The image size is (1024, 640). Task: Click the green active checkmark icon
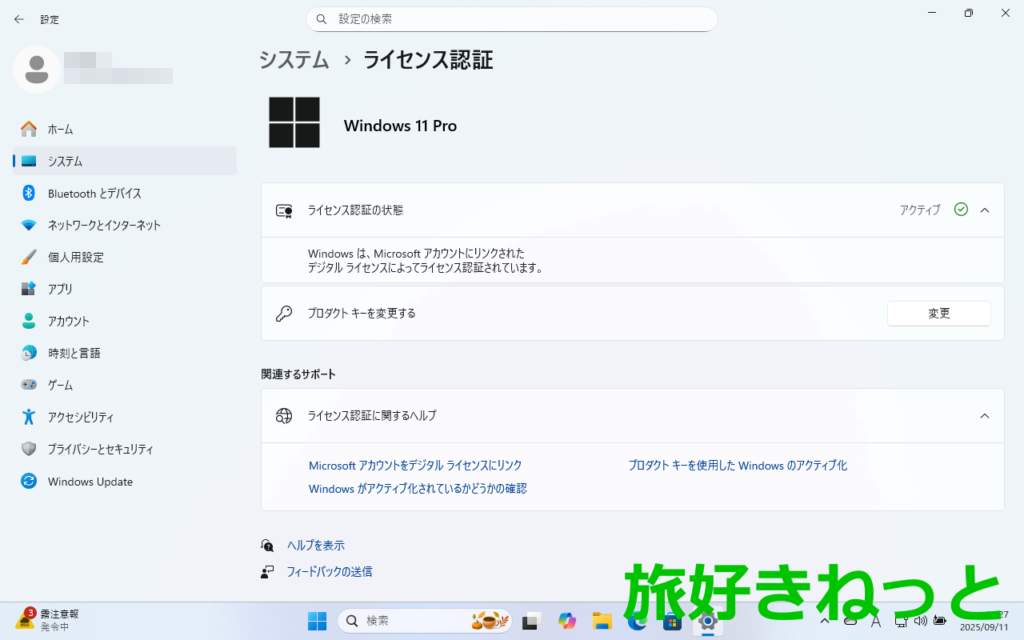(x=961, y=209)
